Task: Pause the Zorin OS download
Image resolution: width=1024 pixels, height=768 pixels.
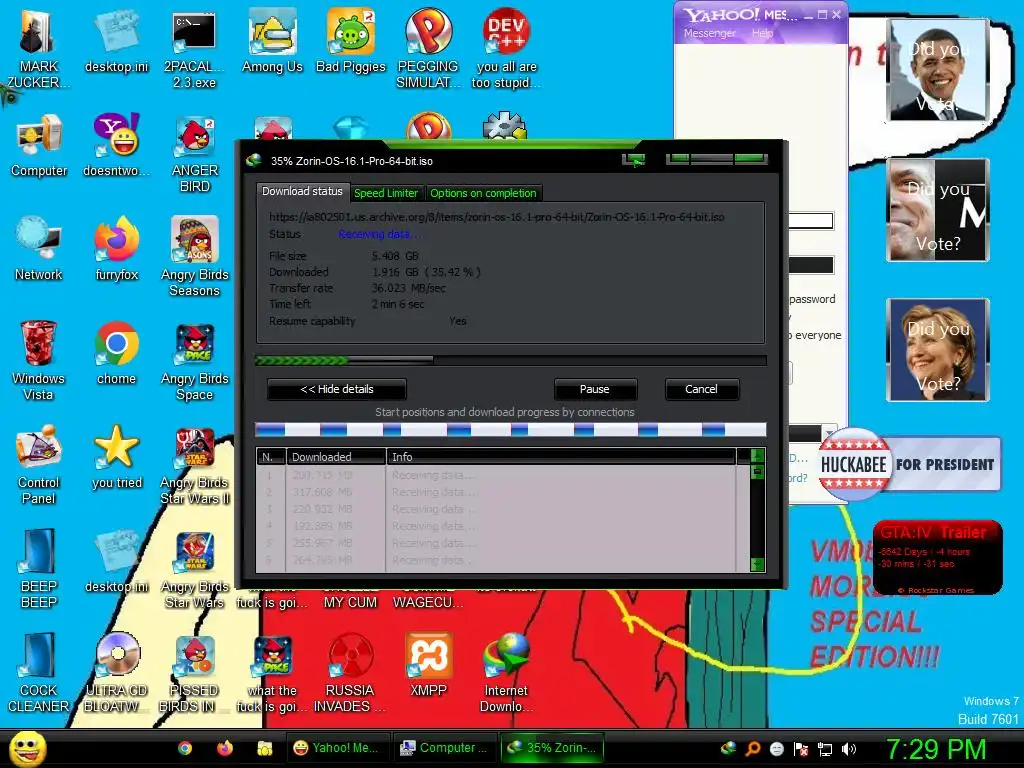Action: [594, 389]
